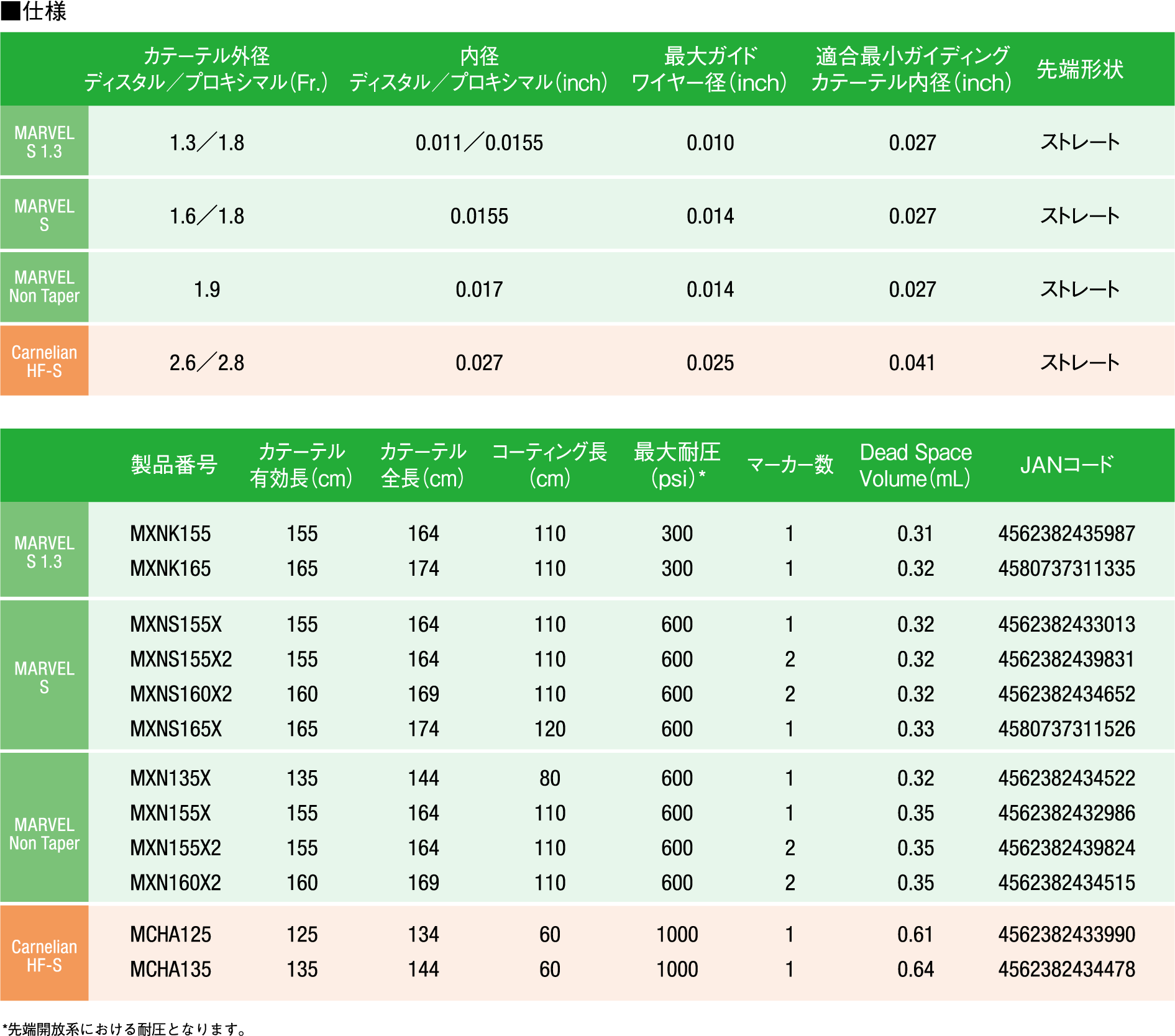Click Dead Space value 0.64

(x=915, y=969)
